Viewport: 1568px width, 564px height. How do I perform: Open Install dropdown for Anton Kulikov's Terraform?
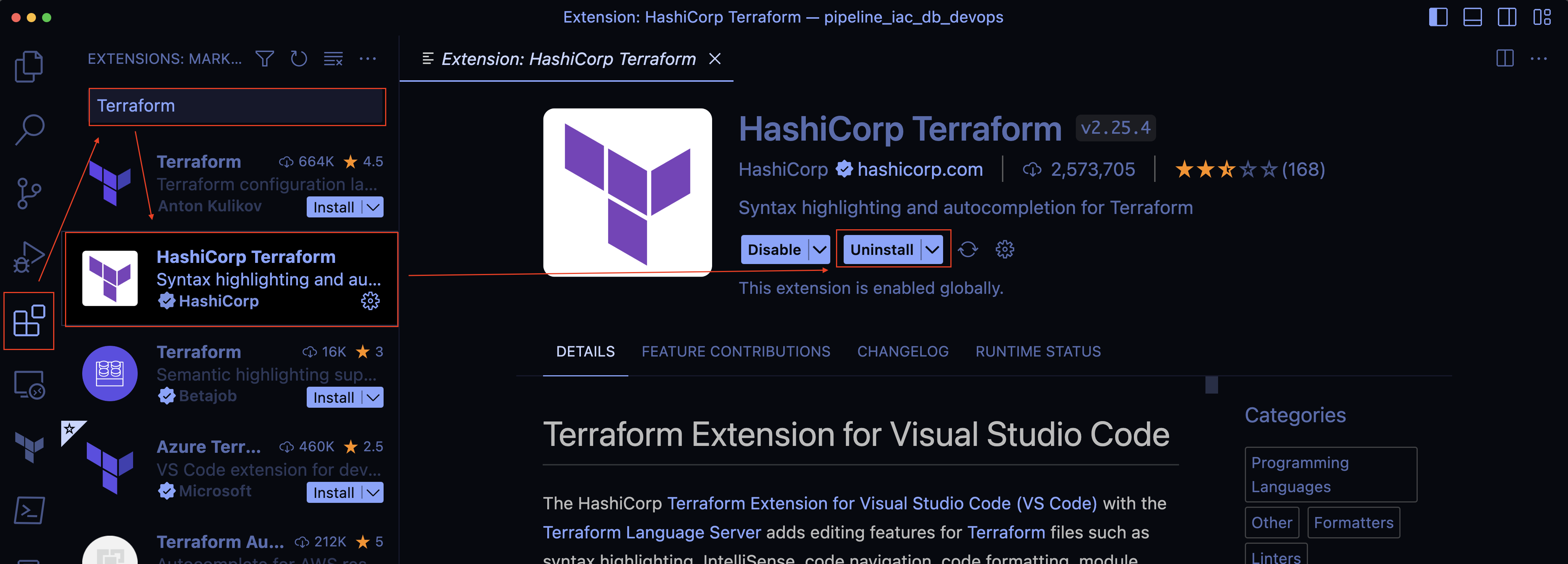(373, 207)
